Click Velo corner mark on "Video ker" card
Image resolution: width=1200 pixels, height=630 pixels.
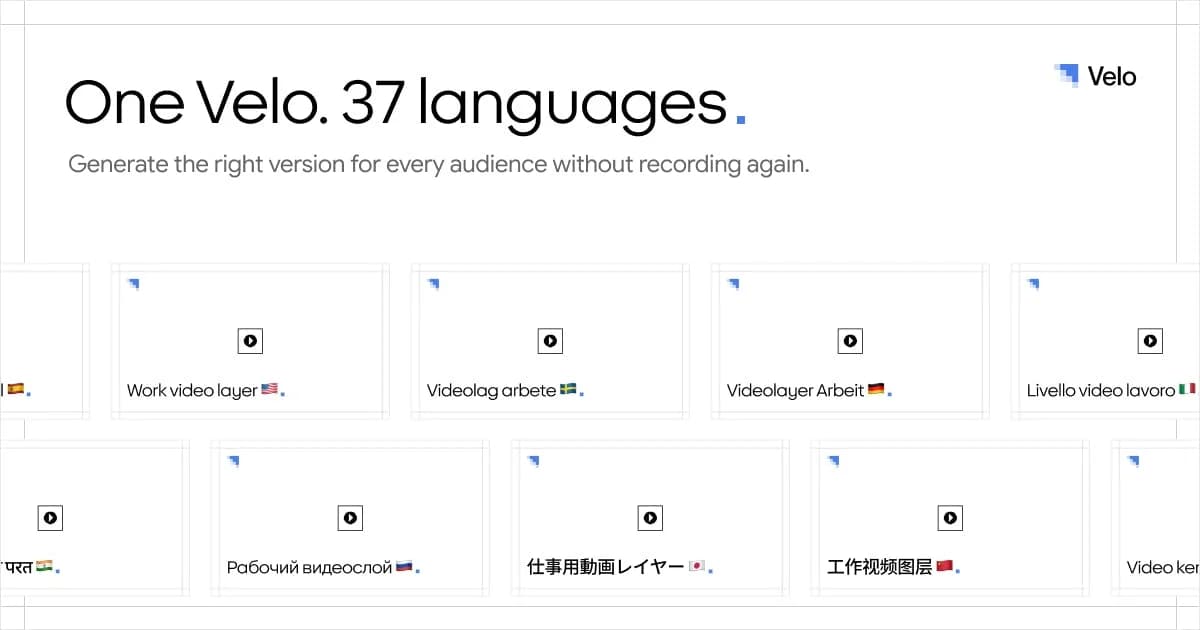(x=1133, y=461)
